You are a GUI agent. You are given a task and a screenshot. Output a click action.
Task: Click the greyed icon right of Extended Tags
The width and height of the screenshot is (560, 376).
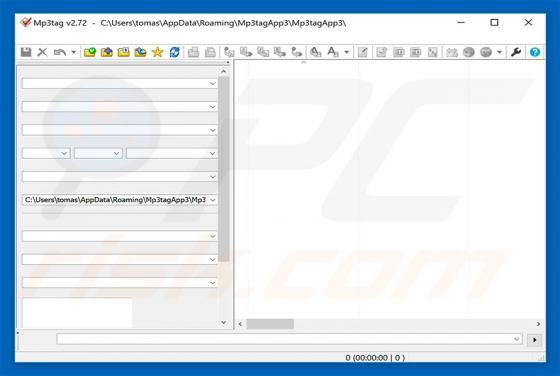pos(381,52)
